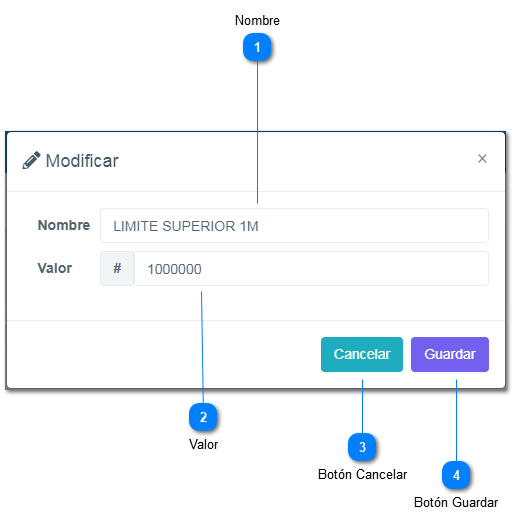Close the Modificar dialog with the X

[x=482, y=158]
